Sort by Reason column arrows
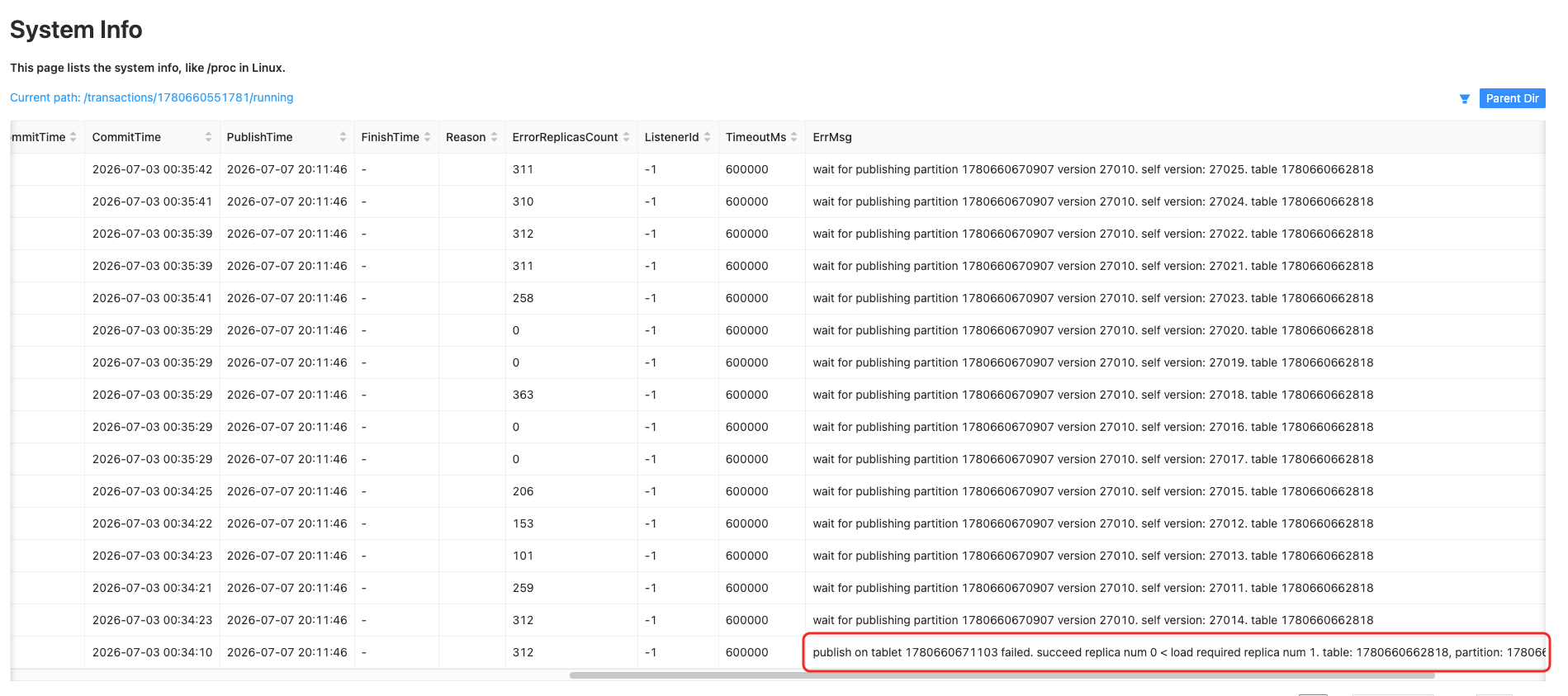The height and width of the screenshot is (696, 1568). 494,137
